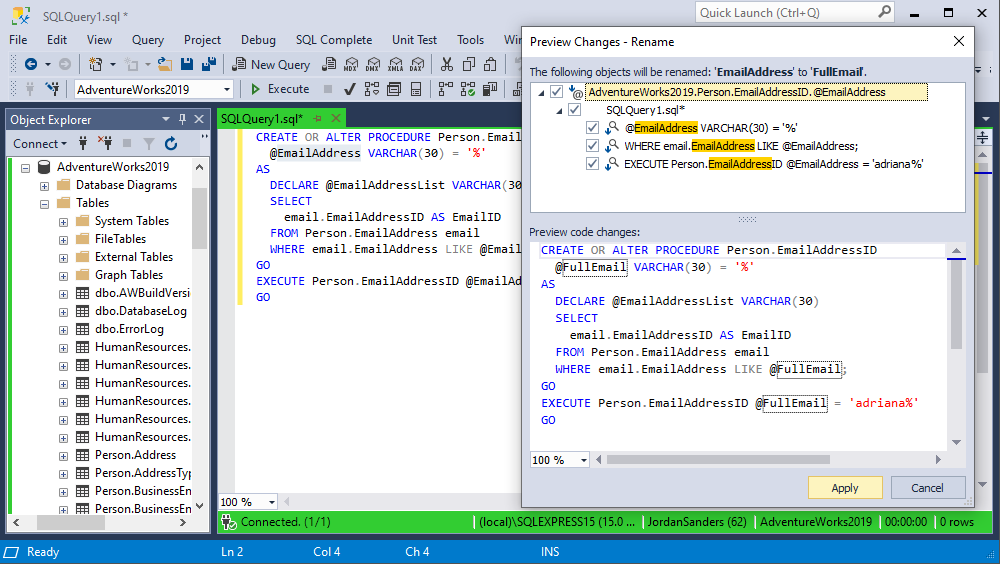Click the New Project icon in toolbar

pos(96,64)
